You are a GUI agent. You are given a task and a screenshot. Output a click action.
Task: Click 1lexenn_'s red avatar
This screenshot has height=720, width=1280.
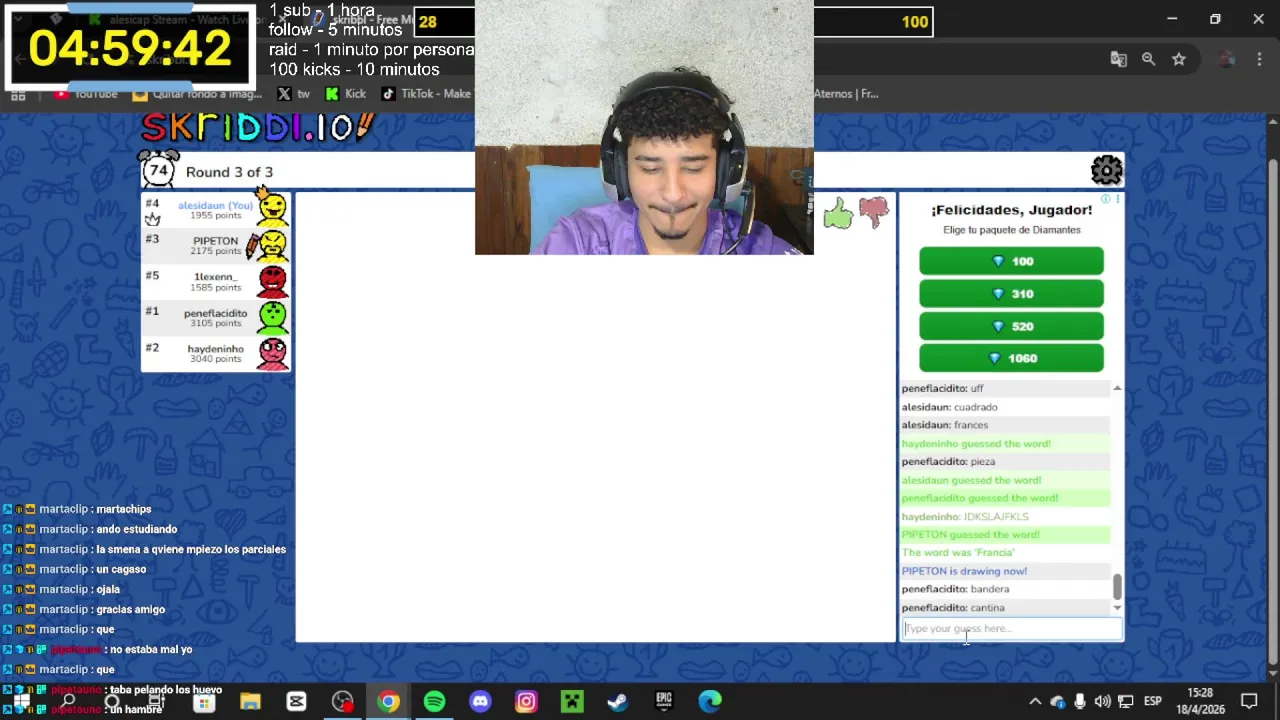pos(272,281)
